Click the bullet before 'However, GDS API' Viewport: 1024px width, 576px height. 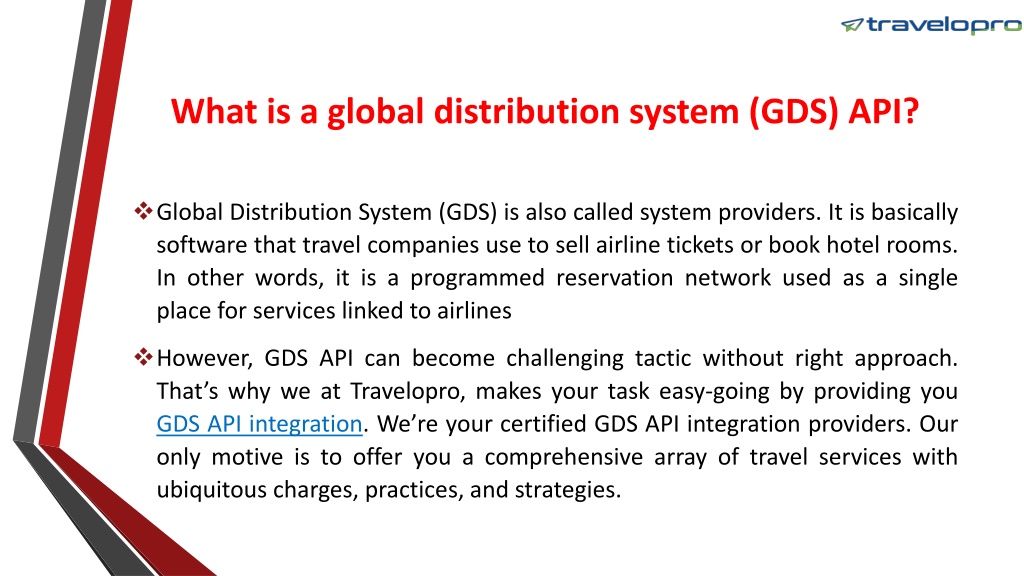coord(143,357)
